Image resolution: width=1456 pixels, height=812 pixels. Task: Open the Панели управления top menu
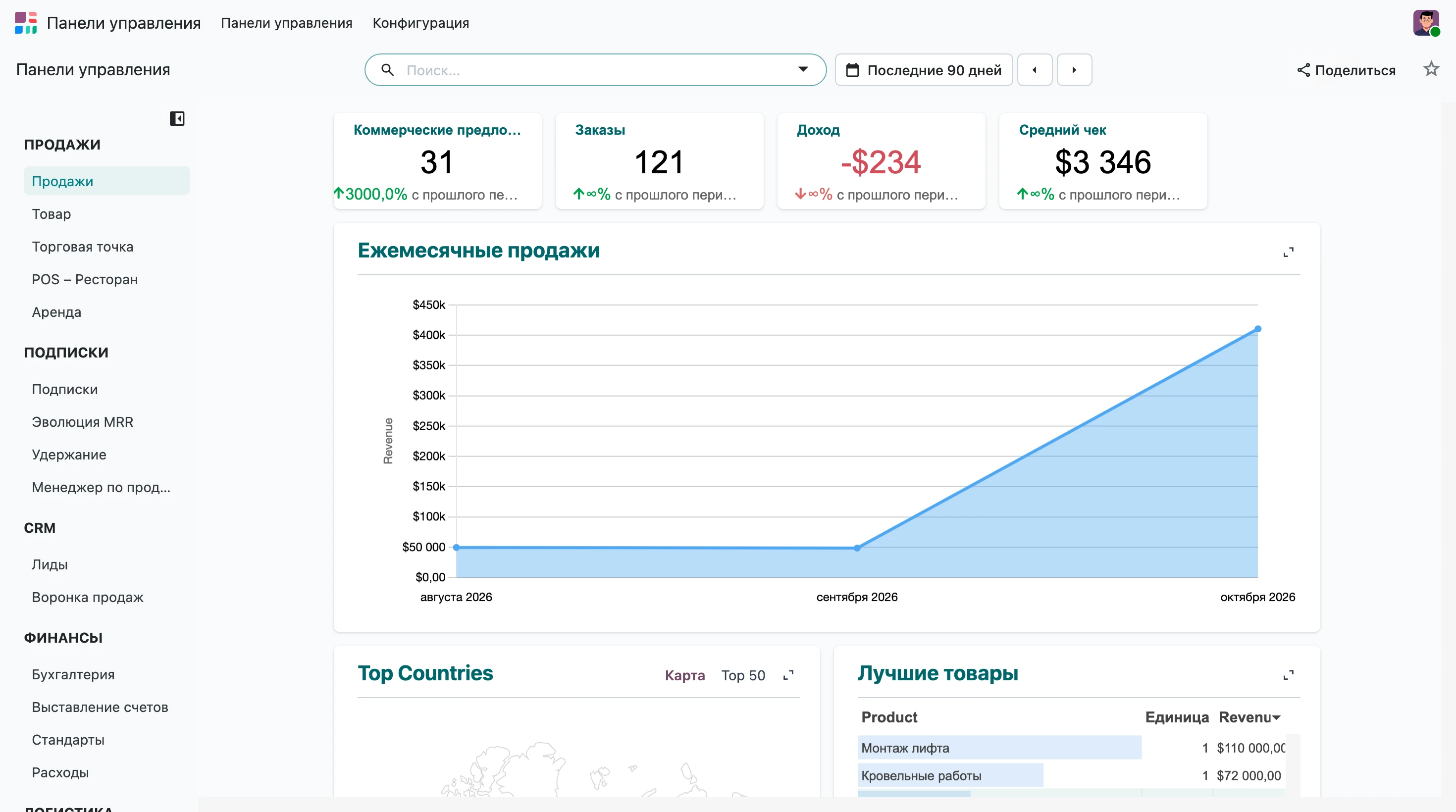(286, 23)
